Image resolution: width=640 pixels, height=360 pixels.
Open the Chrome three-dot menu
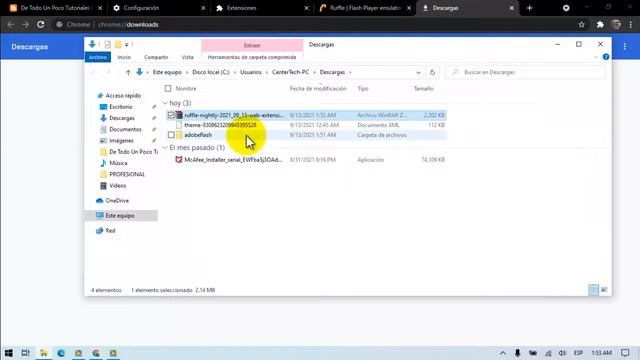(631, 24)
